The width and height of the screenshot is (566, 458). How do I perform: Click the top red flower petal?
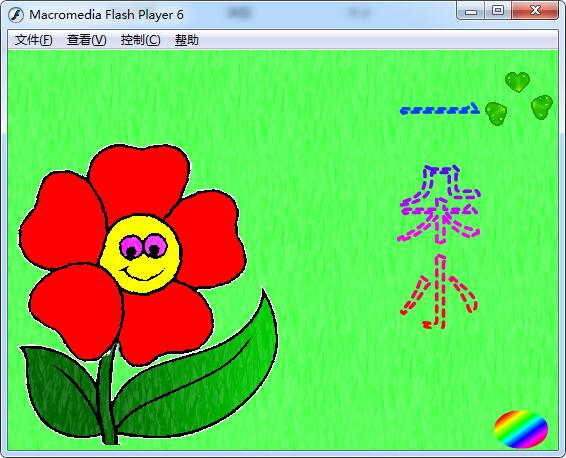[139, 180]
